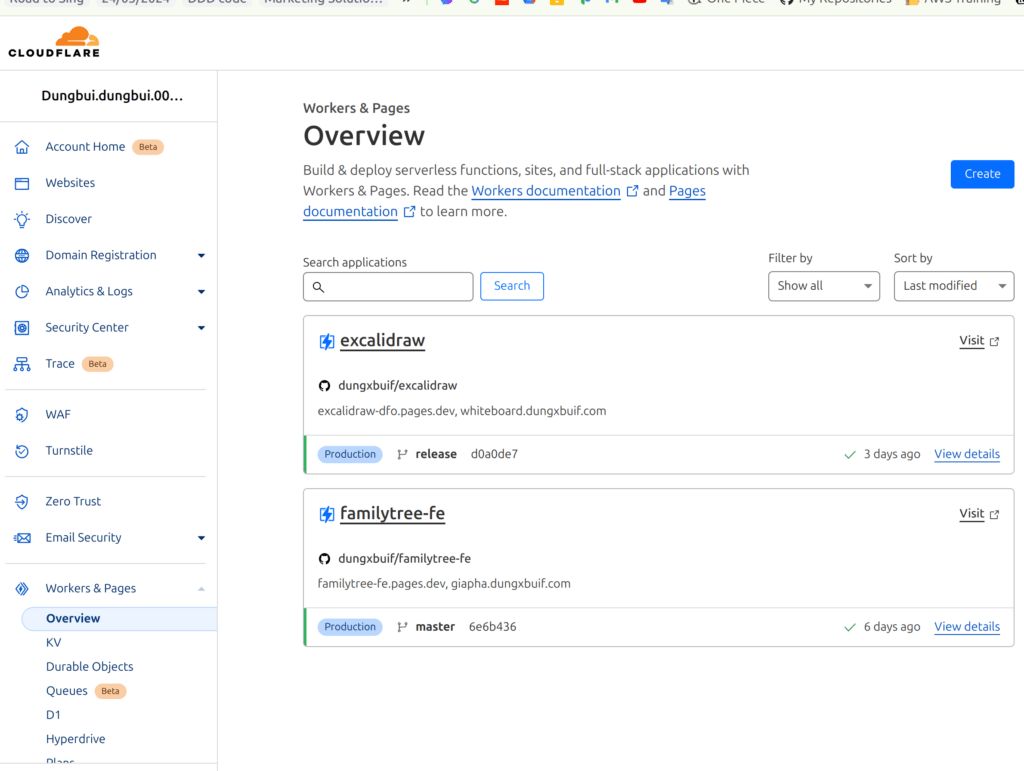View details of excalidraw deployment
Screen dimensions: 1024x771
(967, 454)
